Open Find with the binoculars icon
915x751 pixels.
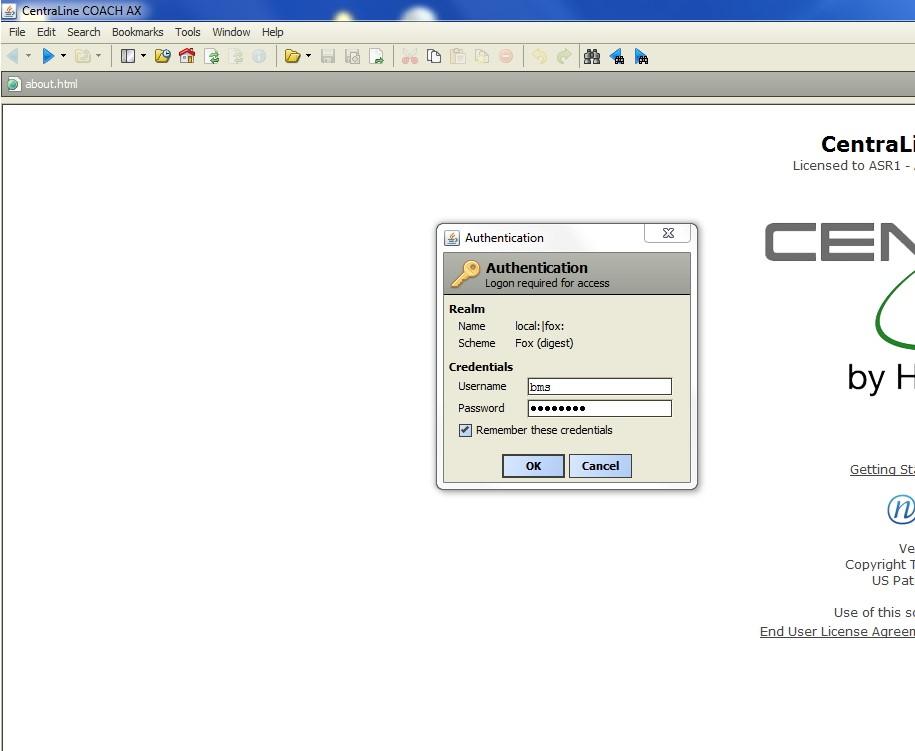point(592,57)
